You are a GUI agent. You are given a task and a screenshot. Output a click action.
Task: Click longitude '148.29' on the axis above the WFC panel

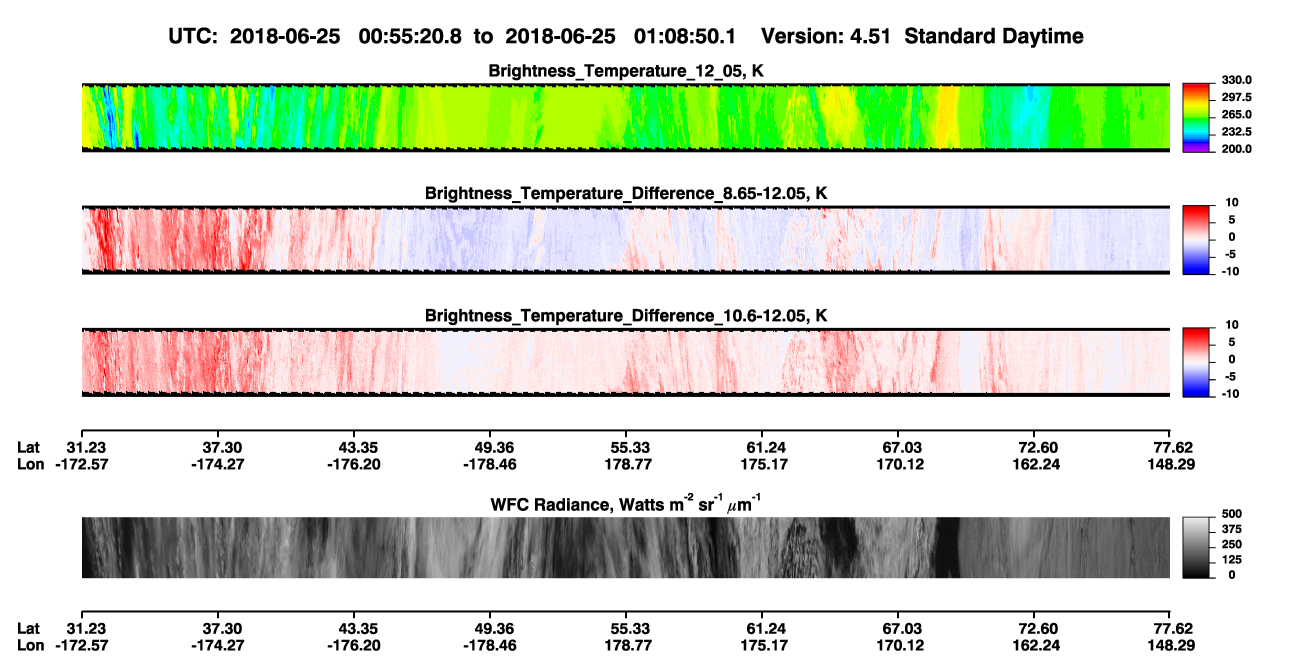(x=1171, y=464)
